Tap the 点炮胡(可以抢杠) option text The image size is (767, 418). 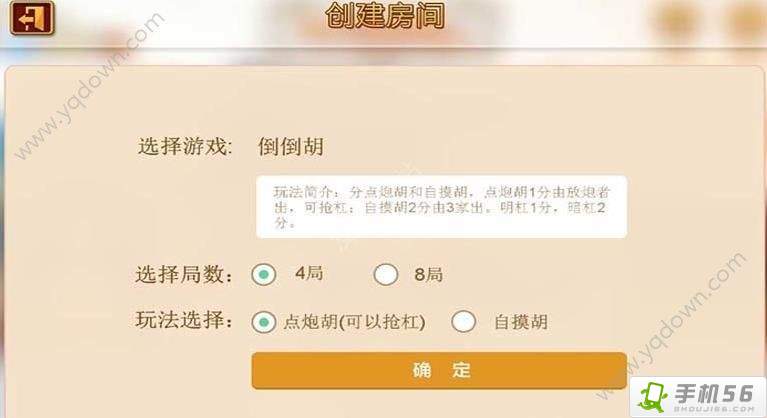355,322
